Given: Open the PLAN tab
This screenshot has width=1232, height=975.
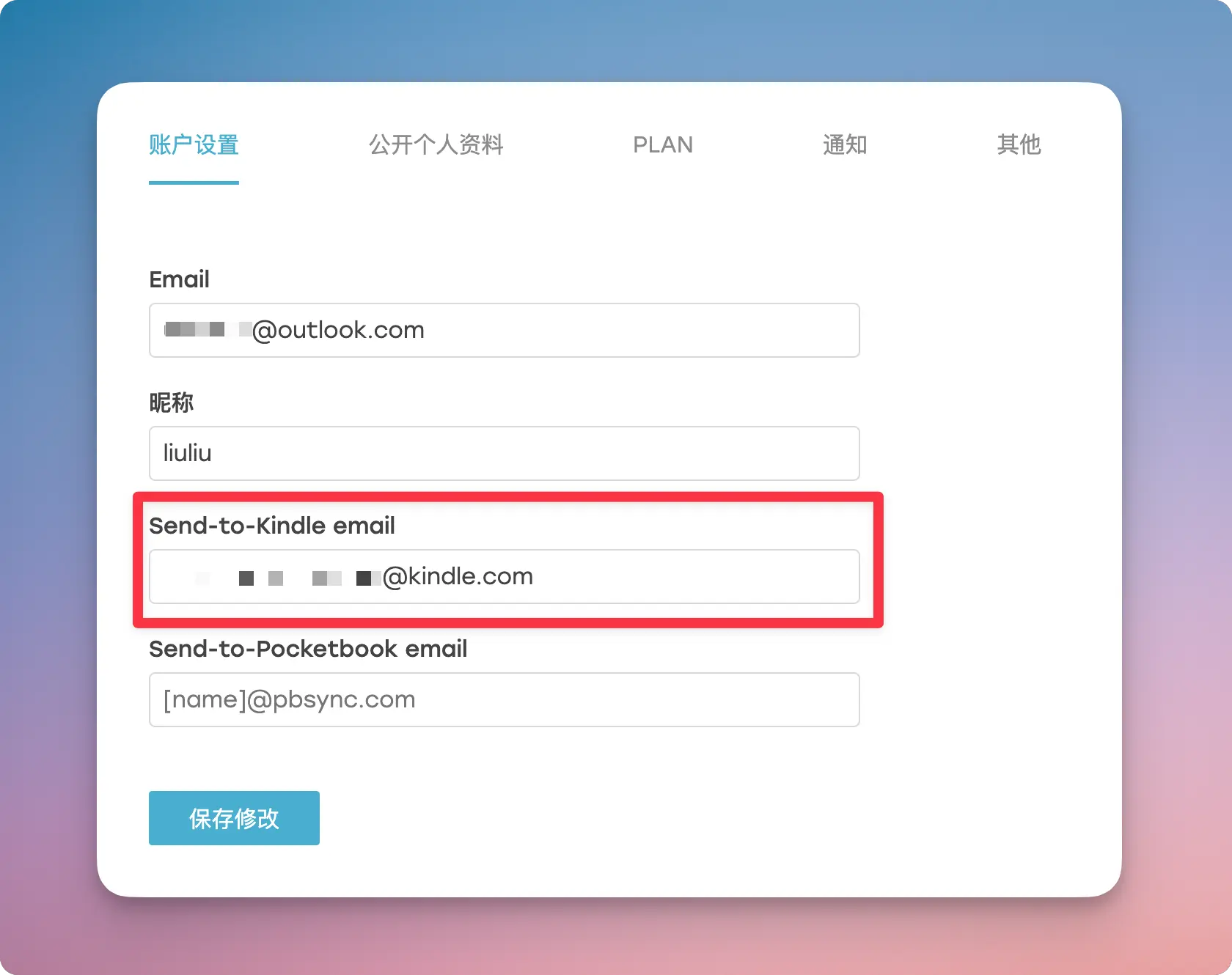Looking at the screenshot, I should 663,145.
